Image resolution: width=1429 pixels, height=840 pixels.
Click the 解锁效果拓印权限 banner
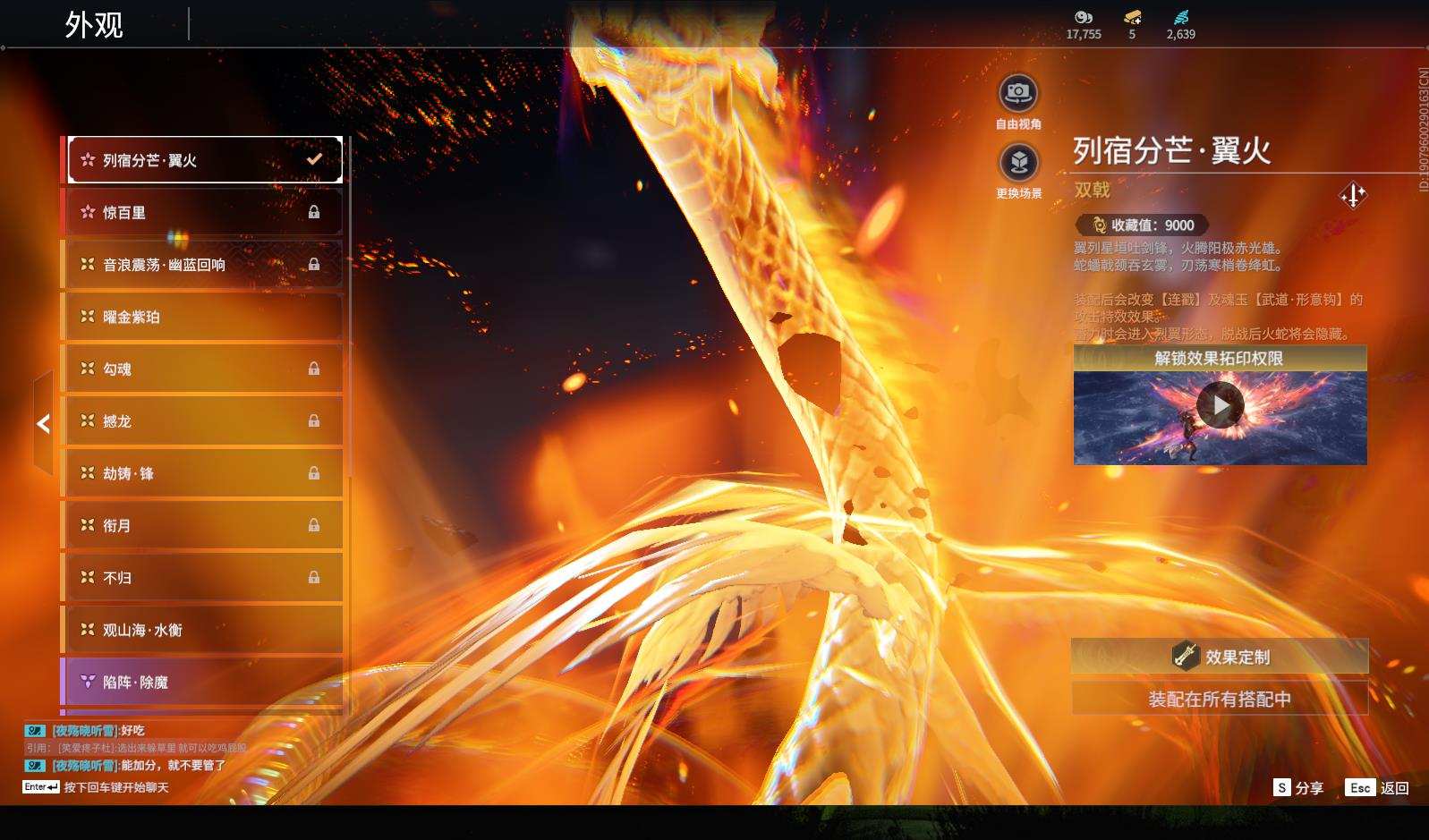pyautogui.click(x=1220, y=358)
